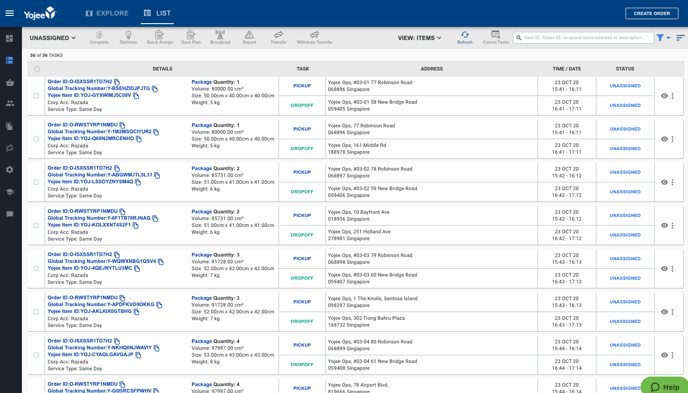The image size is (688, 393).
Task: Open Global Tracking Number Y-ABGWMJTL5L31 link
Action: tap(100, 175)
